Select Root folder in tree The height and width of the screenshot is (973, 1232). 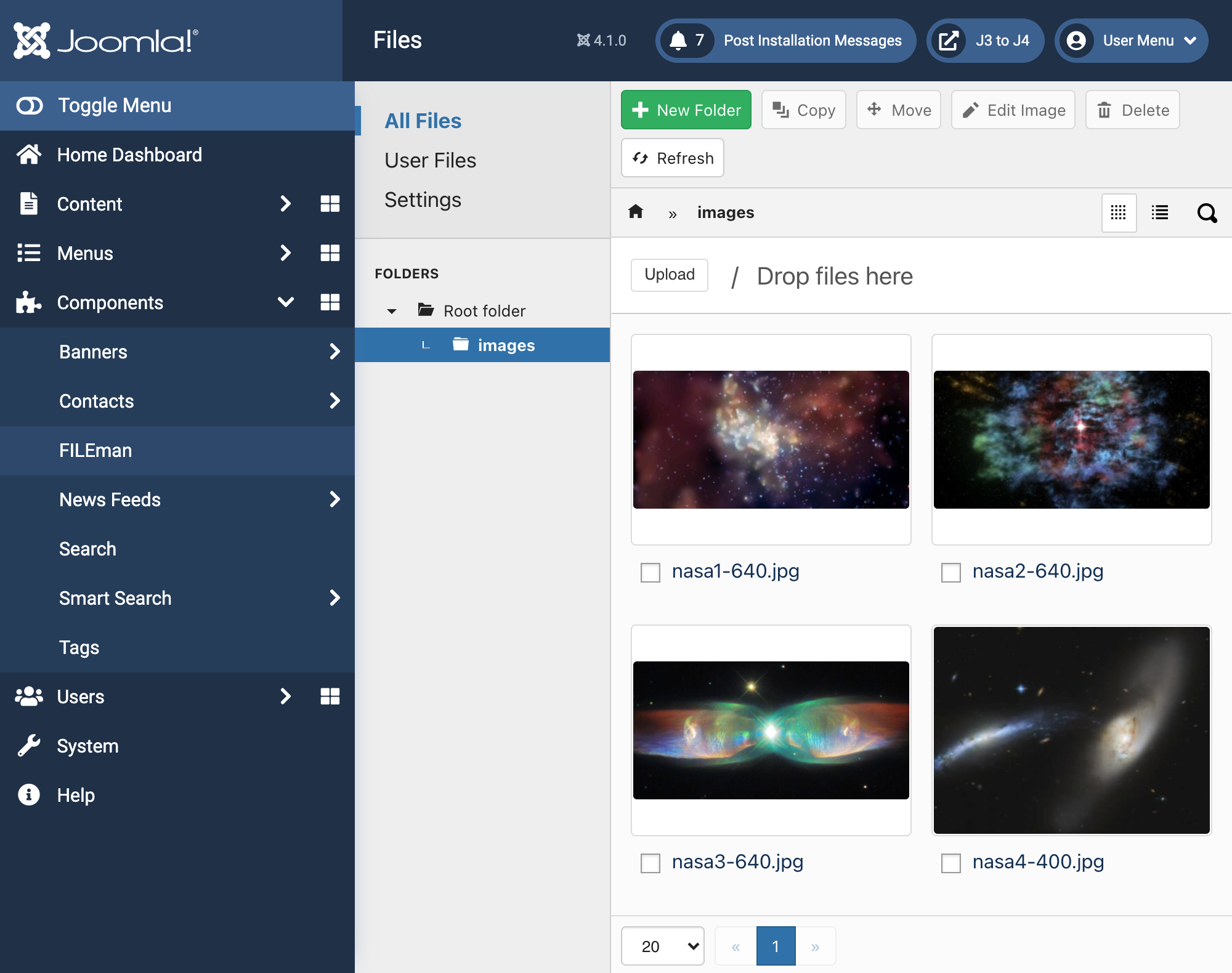click(x=485, y=311)
